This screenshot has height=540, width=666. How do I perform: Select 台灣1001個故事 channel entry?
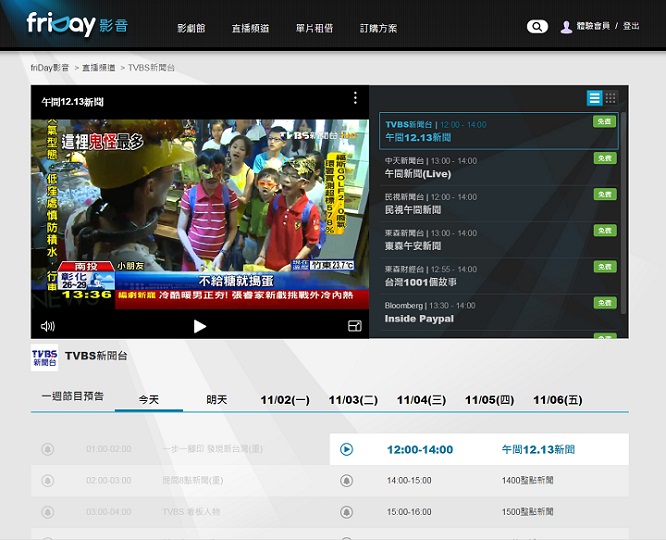click(x=499, y=275)
